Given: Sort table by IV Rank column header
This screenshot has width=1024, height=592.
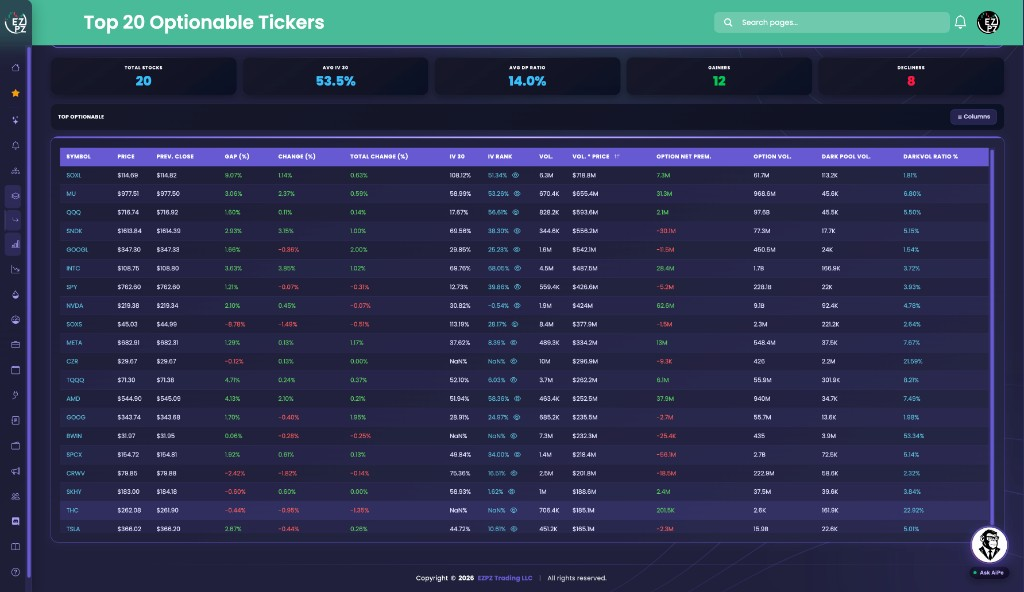Looking at the screenshot, I should [x=500, y=157].
